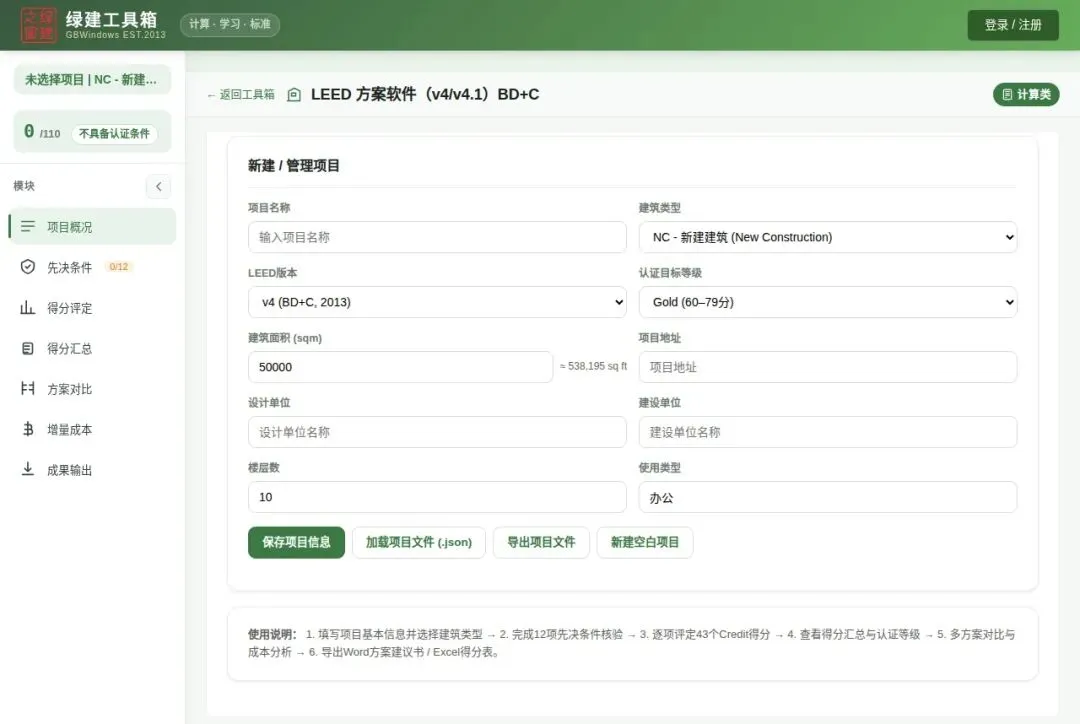
Task: Focus the 建筑面积 (sqm) field
Action: [400, 366]
